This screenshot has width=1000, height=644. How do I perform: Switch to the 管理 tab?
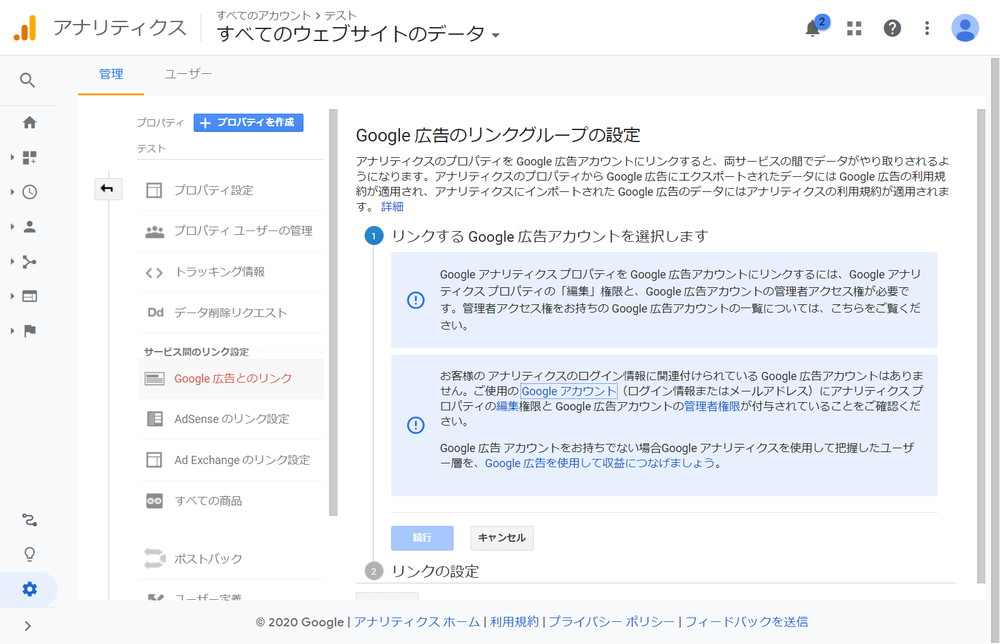(111, 75)
